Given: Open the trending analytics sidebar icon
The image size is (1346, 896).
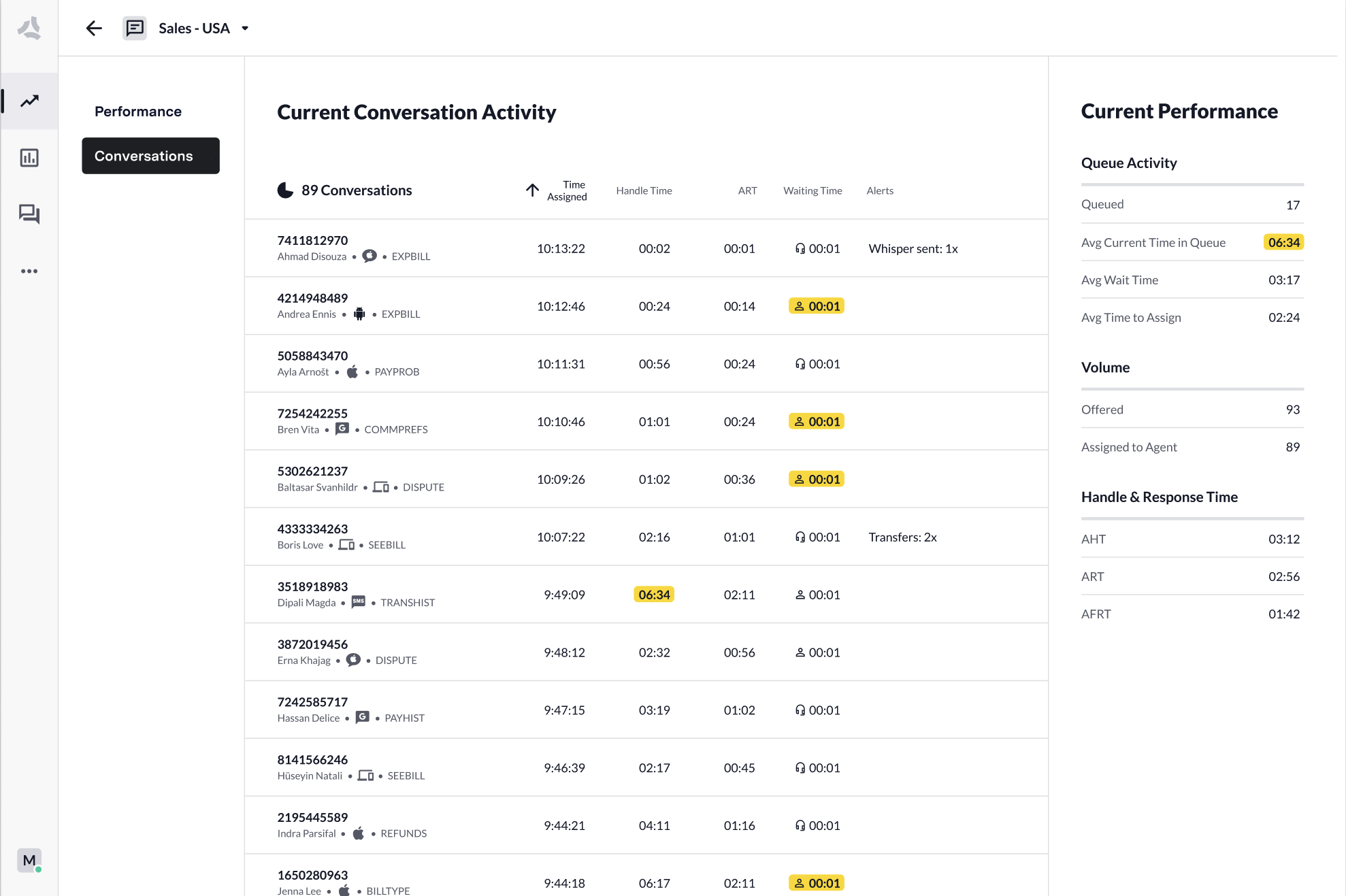Looking at the screenshot, I should [x=29, y=101].
